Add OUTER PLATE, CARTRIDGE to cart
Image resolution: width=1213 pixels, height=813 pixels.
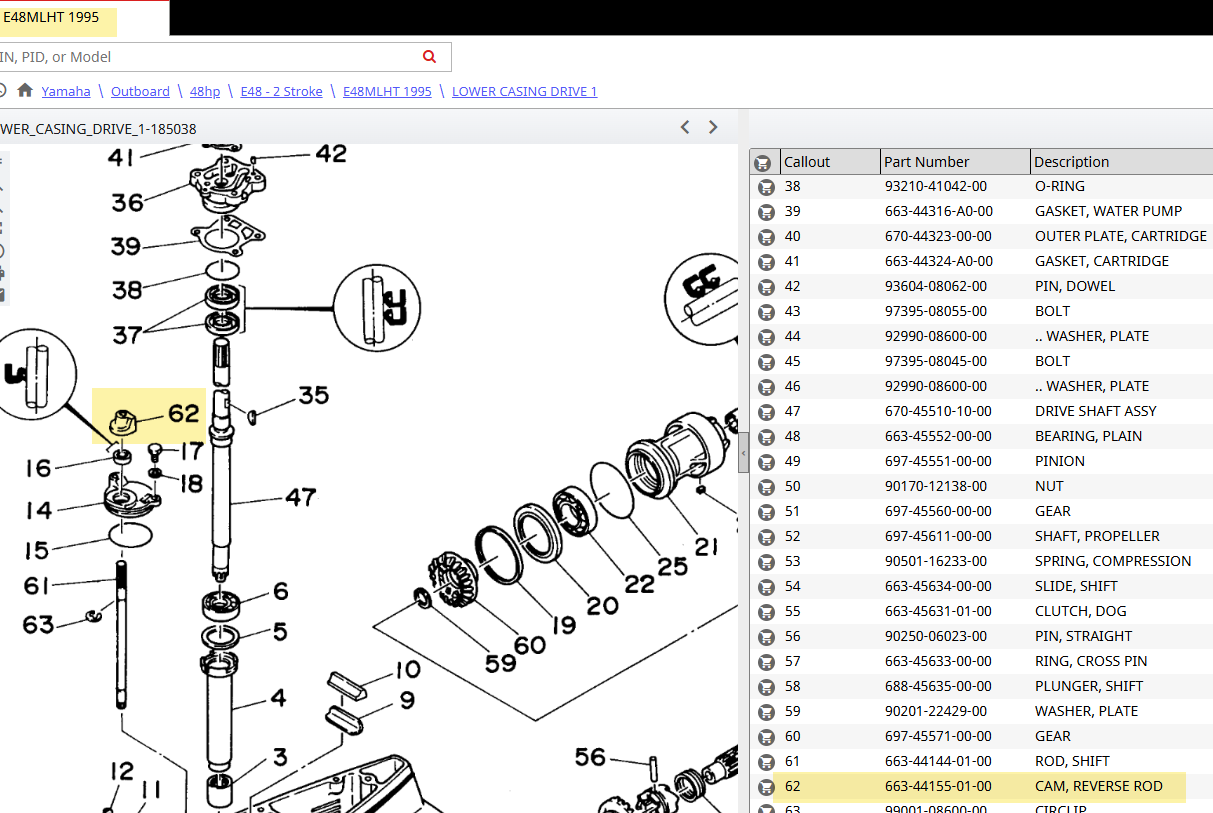[766, 237]
